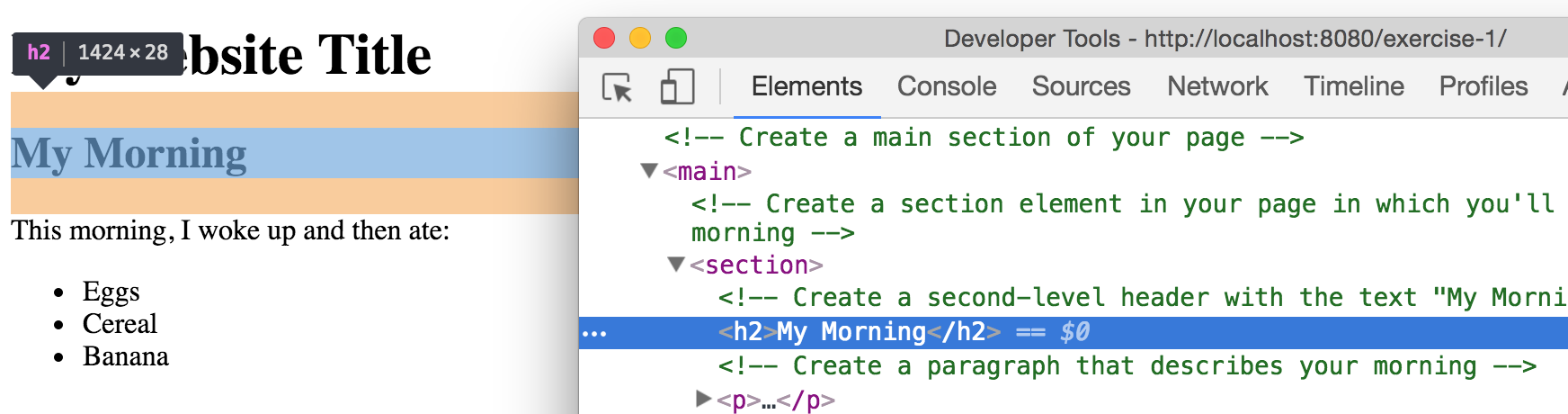Collapse the section element node

(676, 264)
